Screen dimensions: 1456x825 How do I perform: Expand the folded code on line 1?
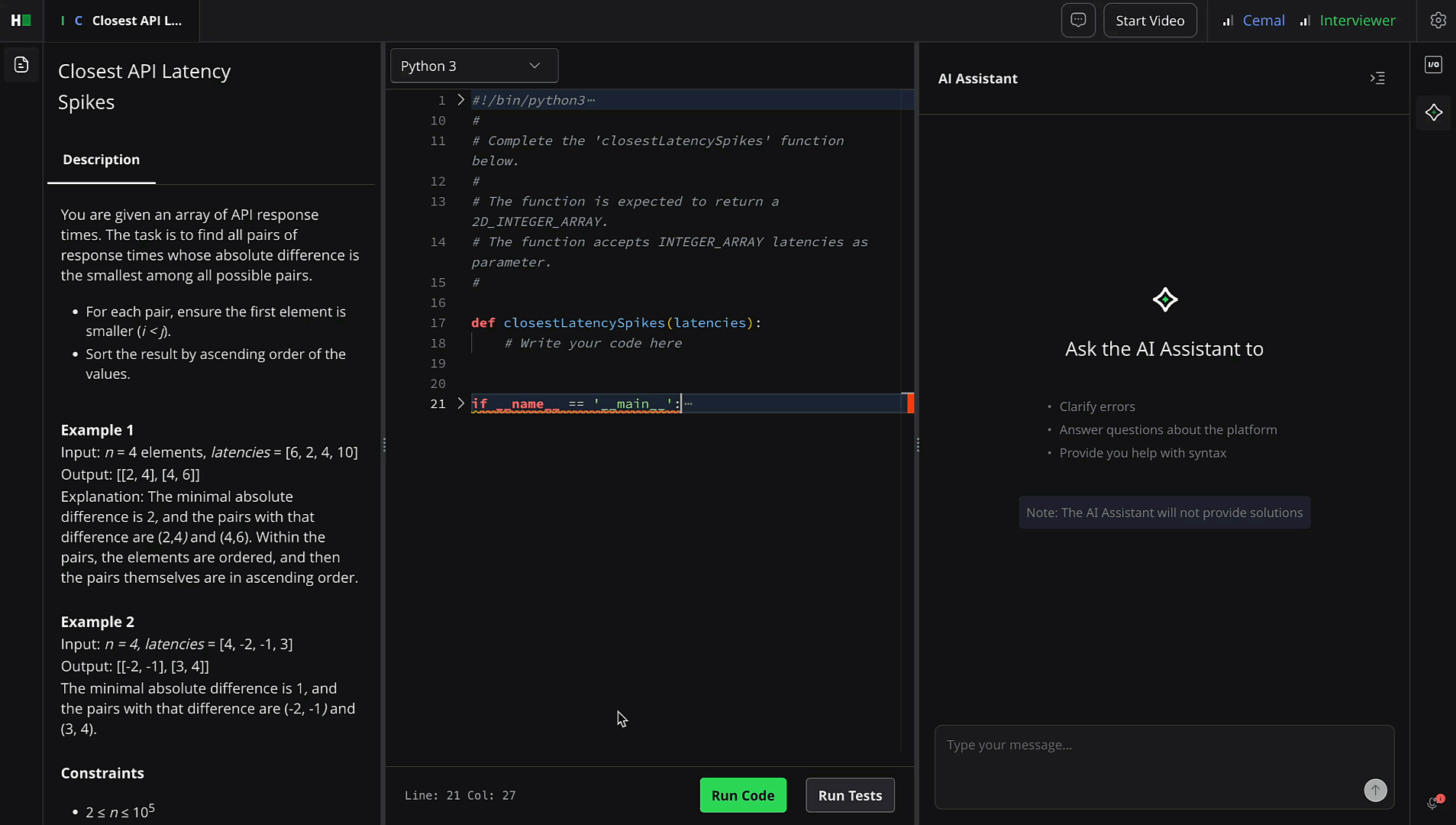(x=460, y=99)
